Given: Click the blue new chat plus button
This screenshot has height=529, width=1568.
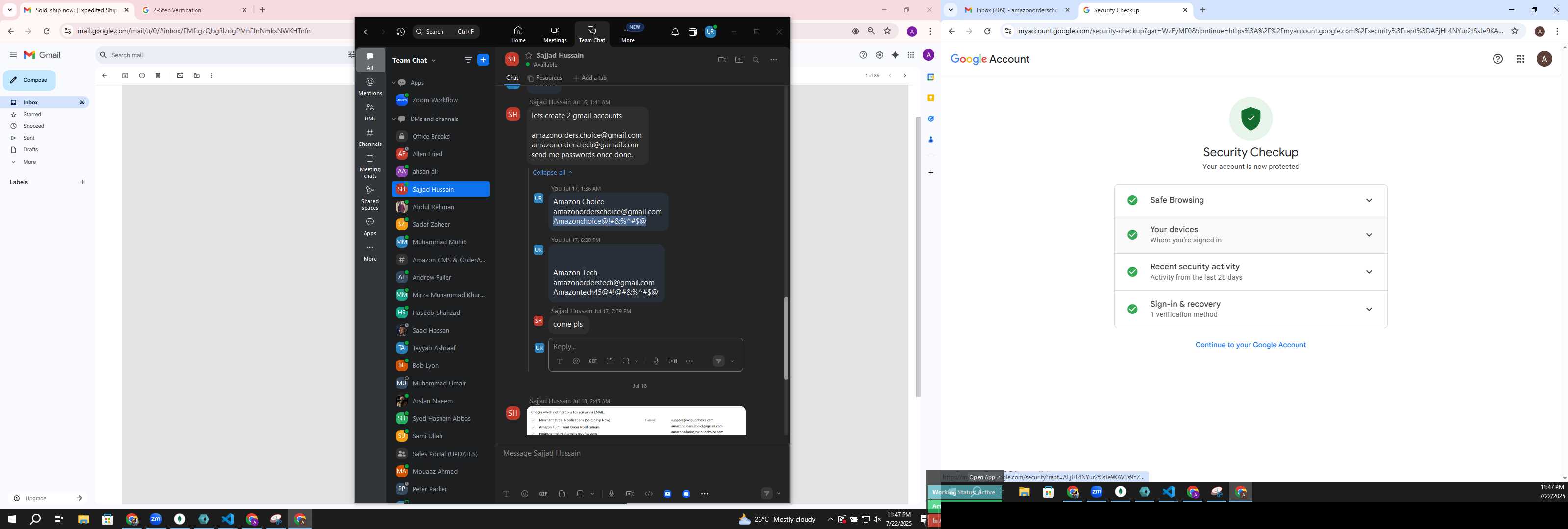Looking at the screenshot, I should [483, 60].
